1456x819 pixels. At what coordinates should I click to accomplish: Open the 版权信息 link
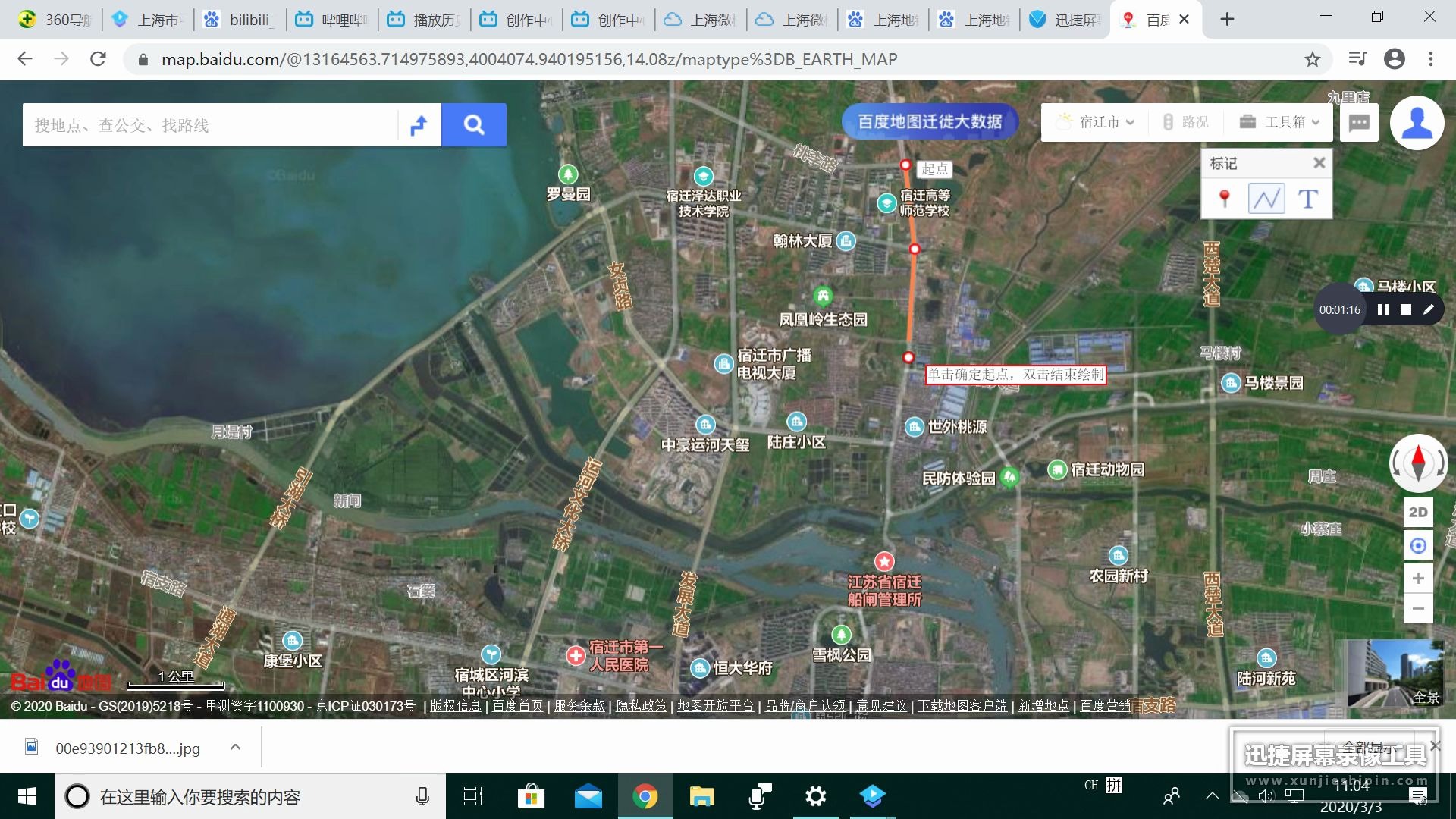coord(456,706)
